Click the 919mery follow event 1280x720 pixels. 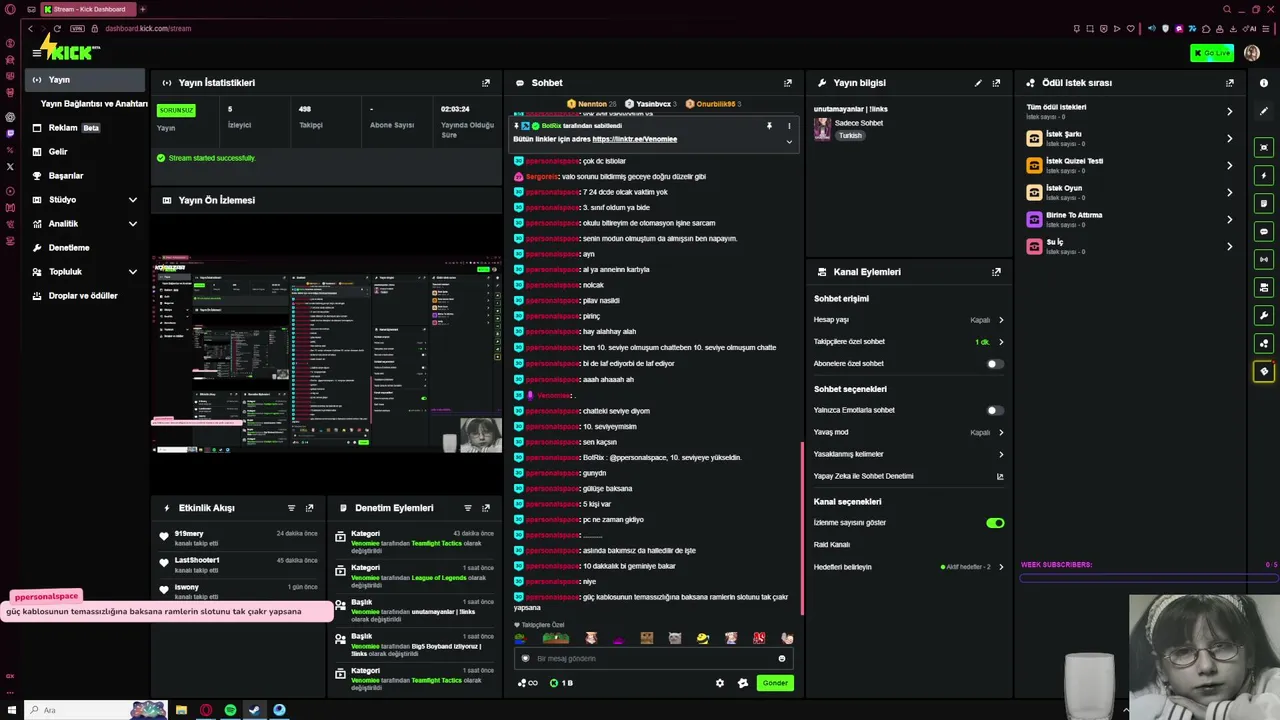(x=238, y=538)
